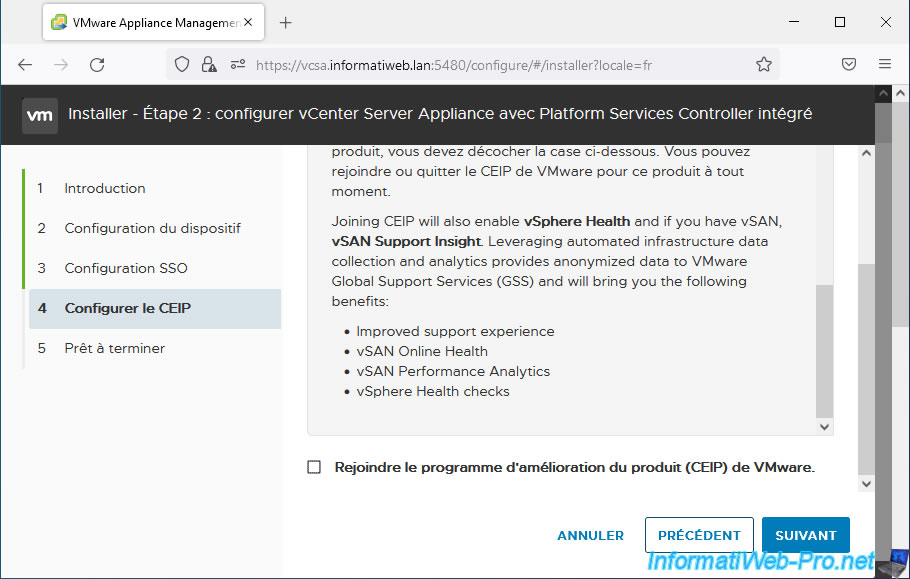The image size is (910, 579).
Task: Open the Pocket save icon
Action: click(x=848, y=64)
